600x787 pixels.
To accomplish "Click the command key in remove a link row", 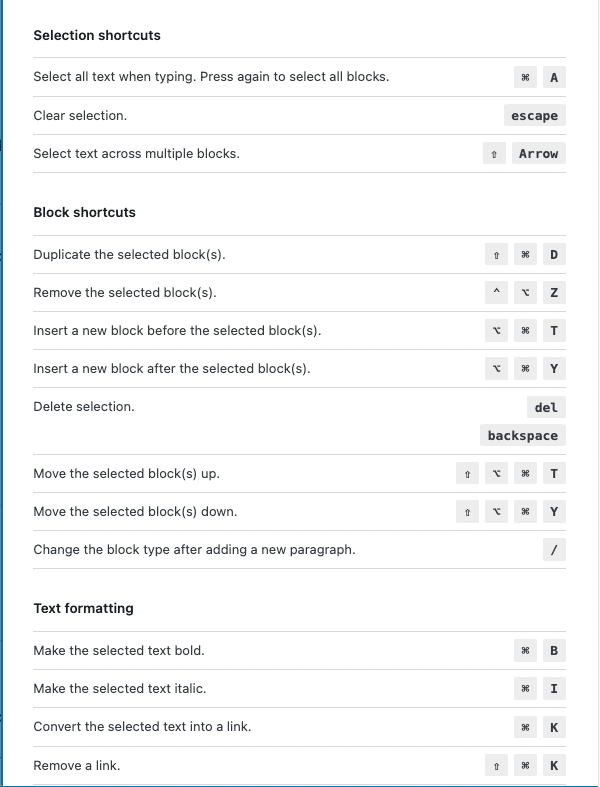I will 525,765.
